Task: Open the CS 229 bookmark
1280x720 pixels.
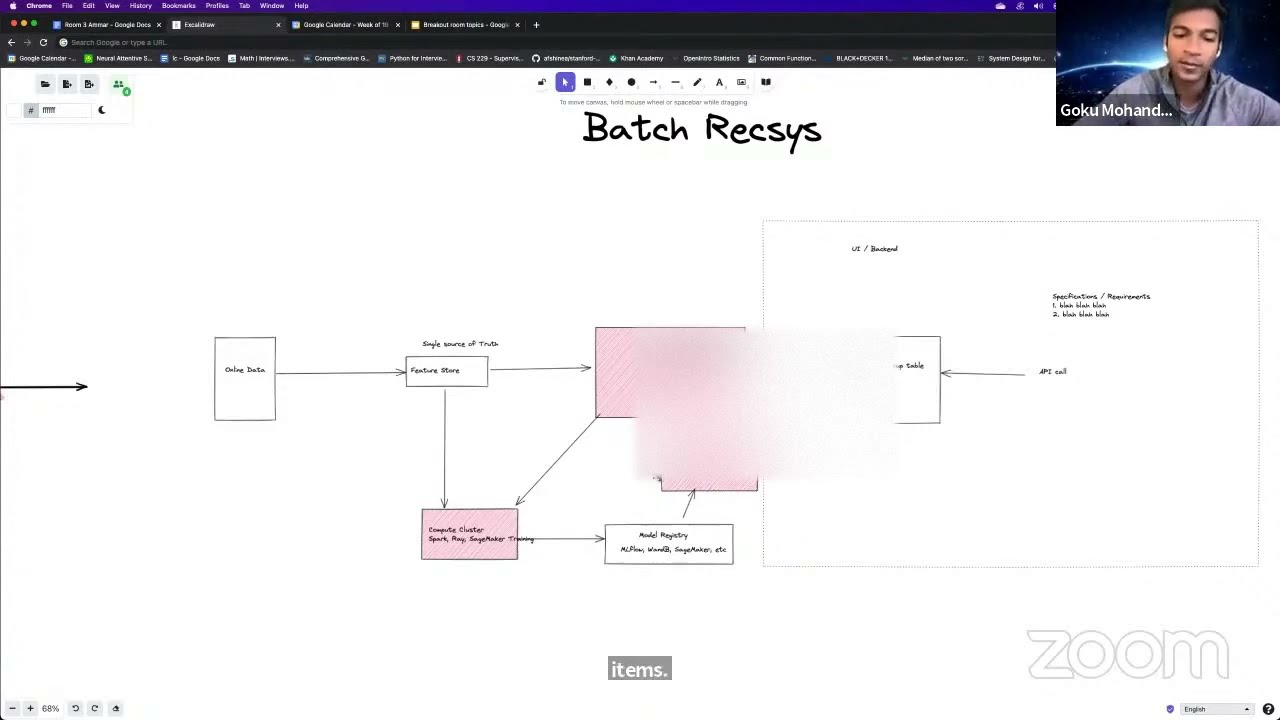Action: [490, 58]
